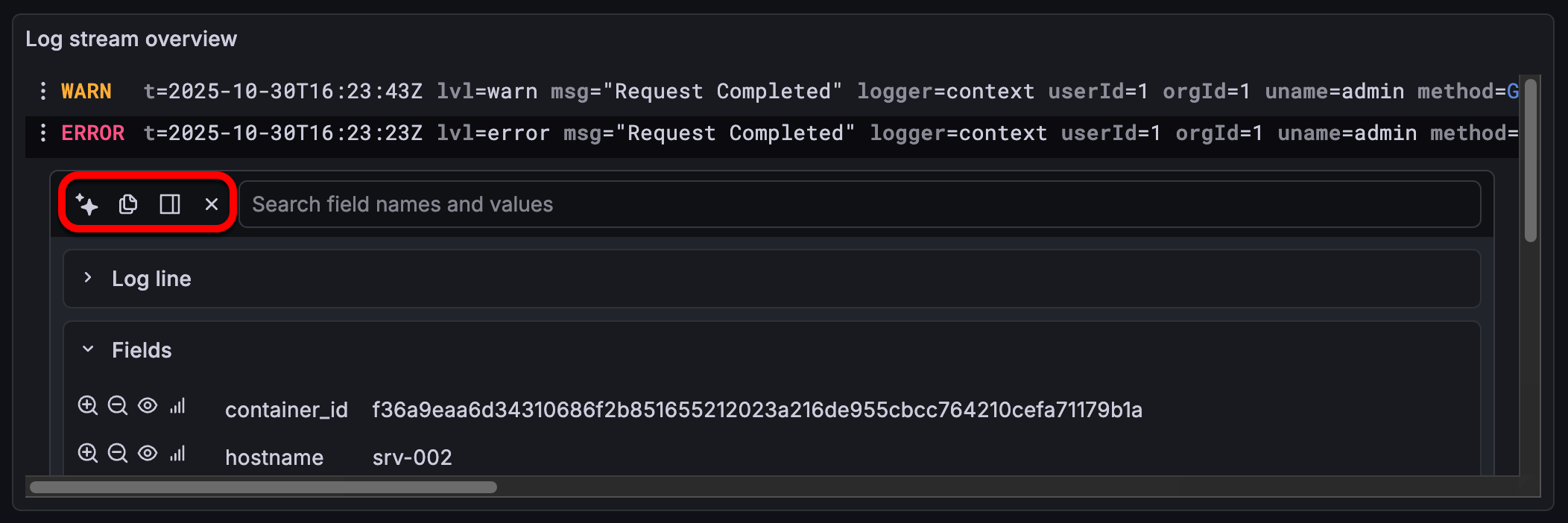1568x523 pixels.
Task: Explain log line using the AI sparkle icon
Action: [87, 204]
